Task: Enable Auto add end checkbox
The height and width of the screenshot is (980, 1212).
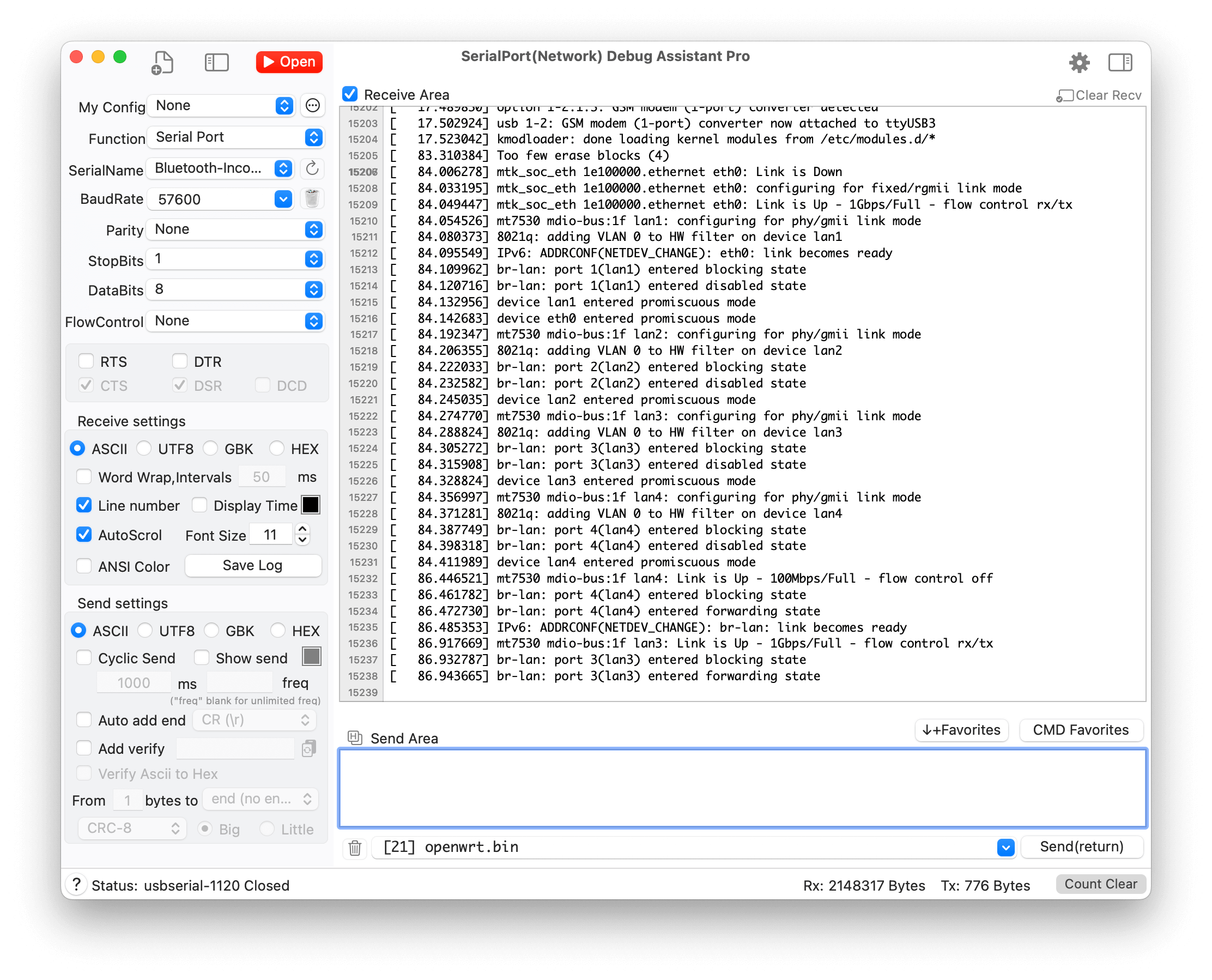Action: click(x=84, y=720)
